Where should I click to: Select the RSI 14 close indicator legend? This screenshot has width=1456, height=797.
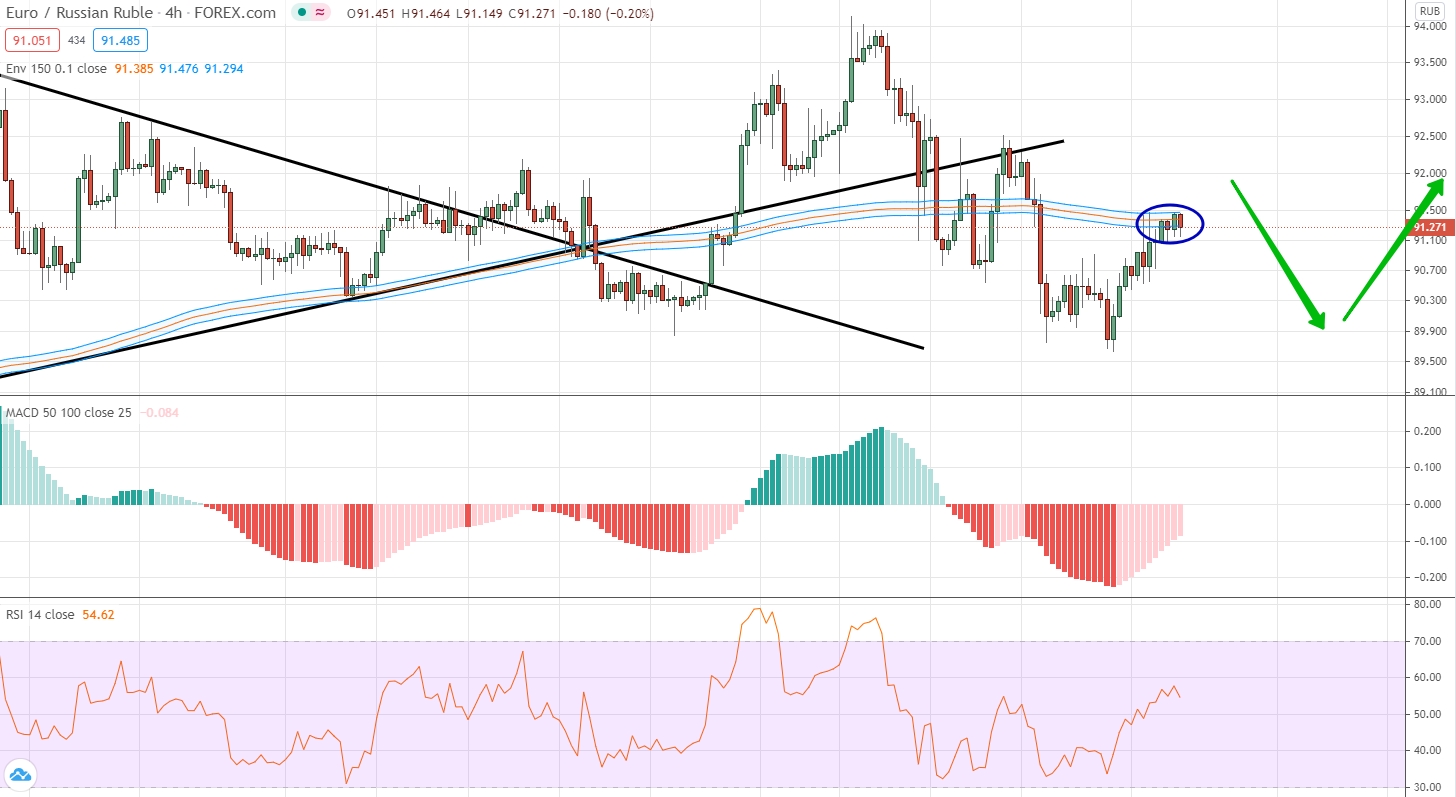pyautogui.click(x=40, y=614)
